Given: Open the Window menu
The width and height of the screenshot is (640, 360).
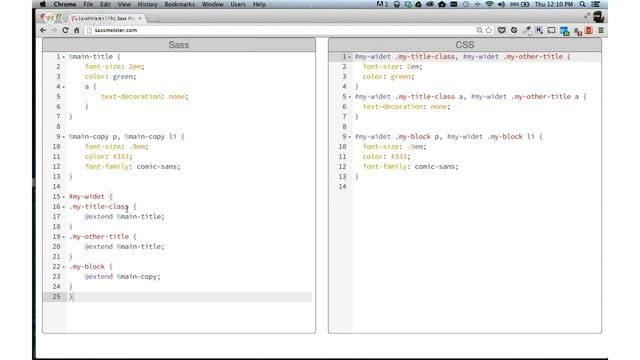Looking at the screenshot, I should [x=213, y=4].
